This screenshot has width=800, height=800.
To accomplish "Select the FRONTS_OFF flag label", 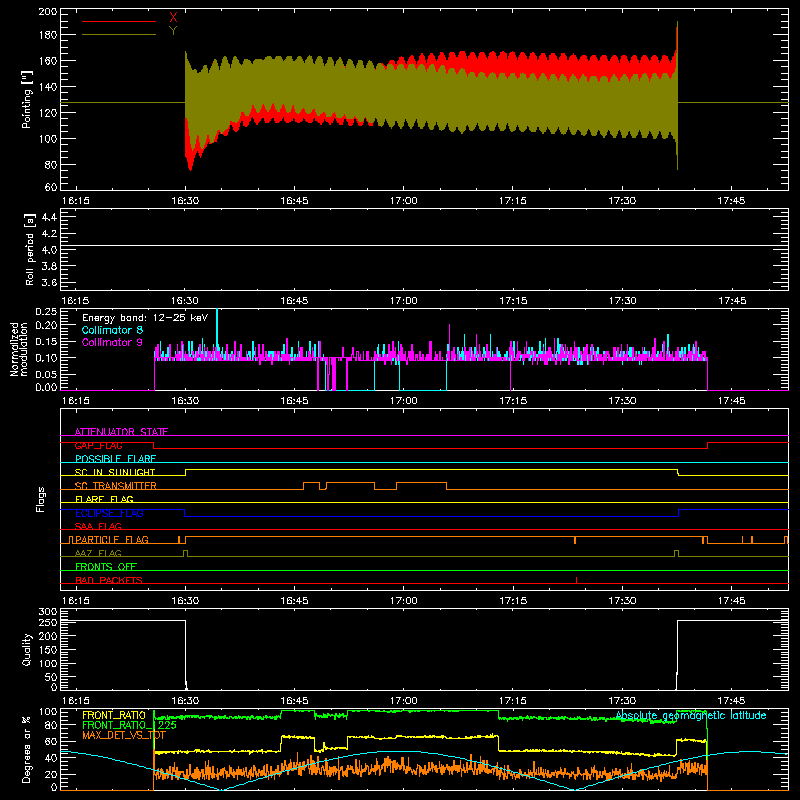I will pyautogui.click(x=106, y=566).
